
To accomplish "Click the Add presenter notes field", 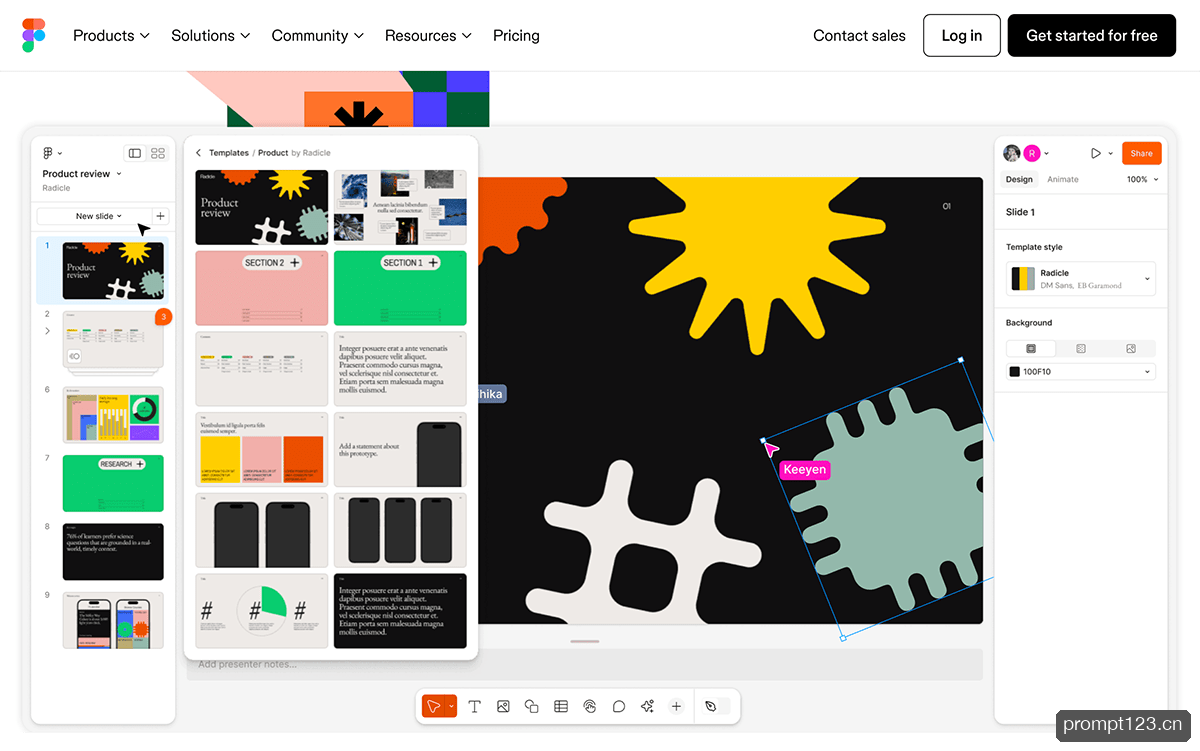I will 584,664.
